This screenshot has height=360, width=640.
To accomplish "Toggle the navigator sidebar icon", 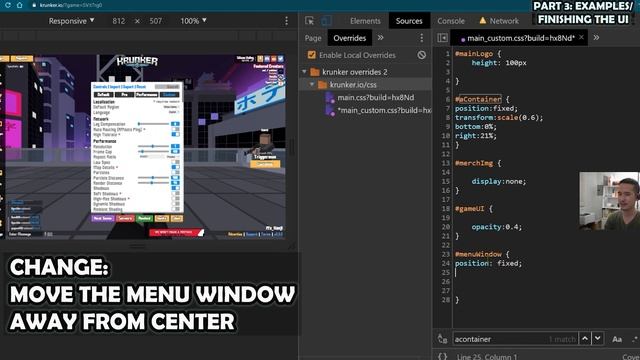I will (442, 38).
